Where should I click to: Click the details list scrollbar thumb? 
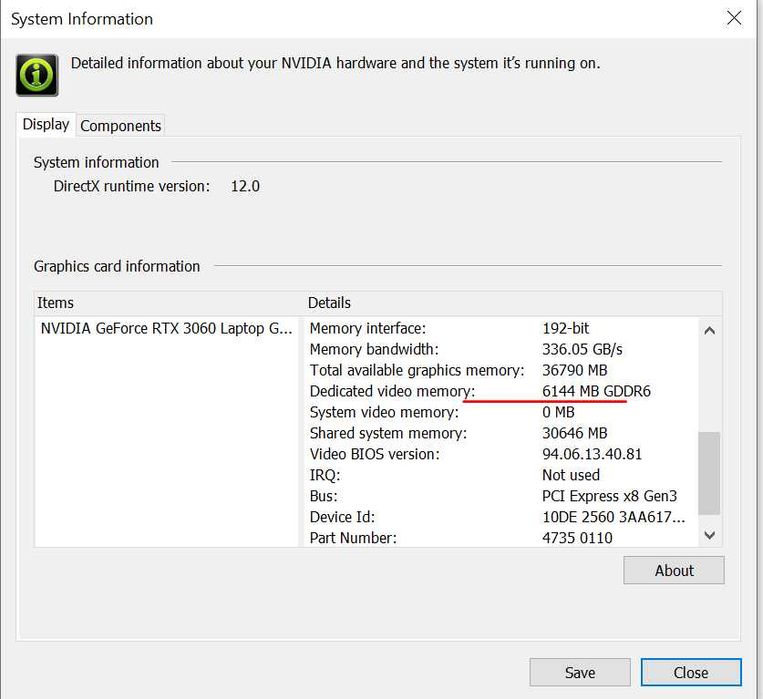(x=709, y=473)
